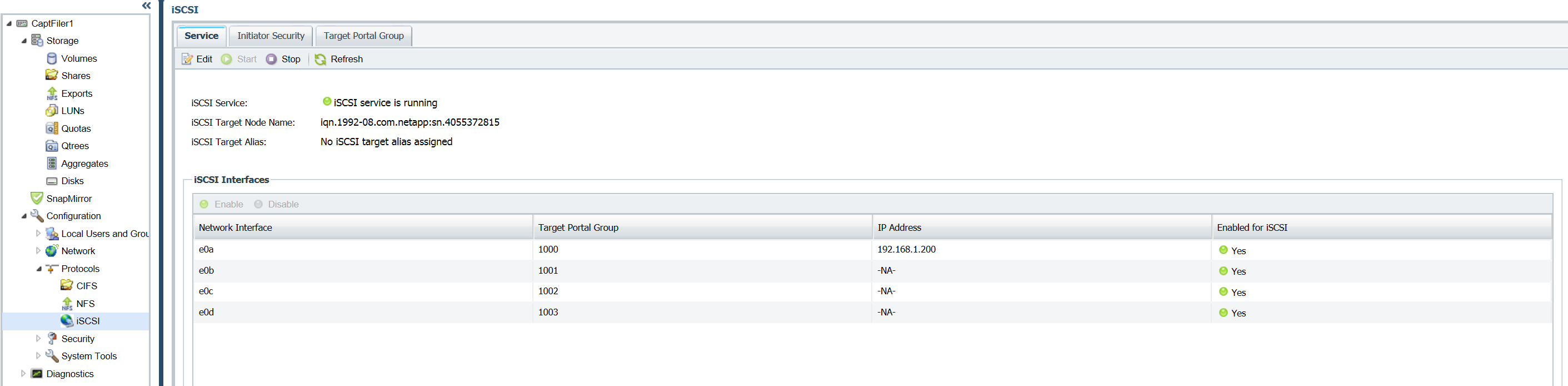The height and width of the screenshot is (386, 1568).
Task: Click the System Tools icon
Action: click(52, 355)
